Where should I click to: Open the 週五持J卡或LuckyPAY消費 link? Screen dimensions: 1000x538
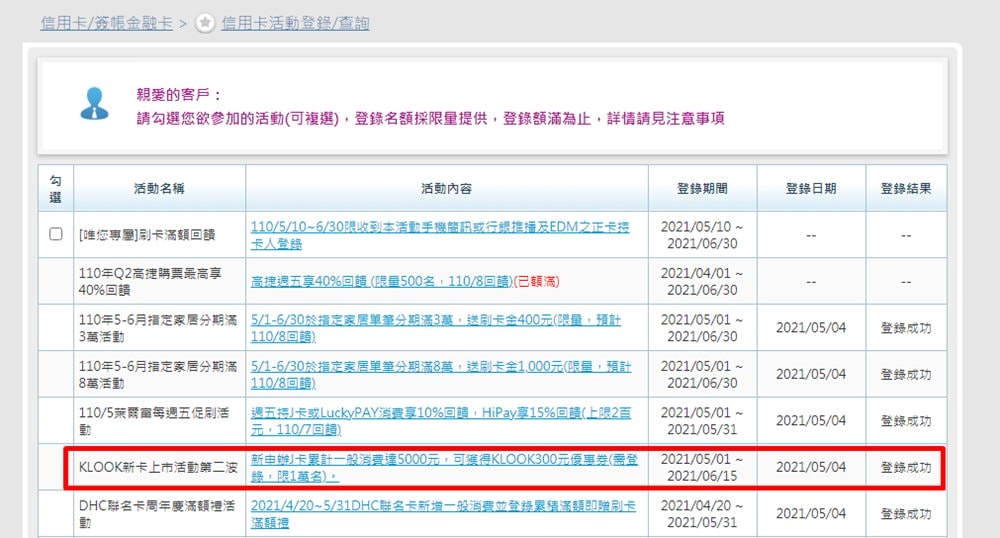pos(440,420)
